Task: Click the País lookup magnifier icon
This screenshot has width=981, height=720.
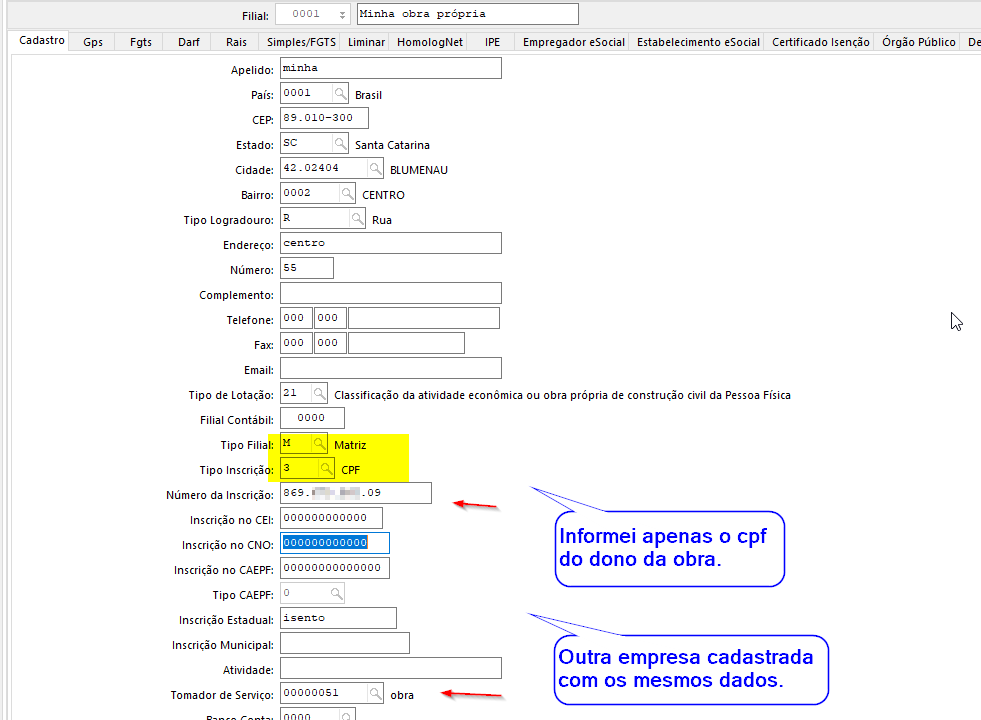Action: (340, 94)
